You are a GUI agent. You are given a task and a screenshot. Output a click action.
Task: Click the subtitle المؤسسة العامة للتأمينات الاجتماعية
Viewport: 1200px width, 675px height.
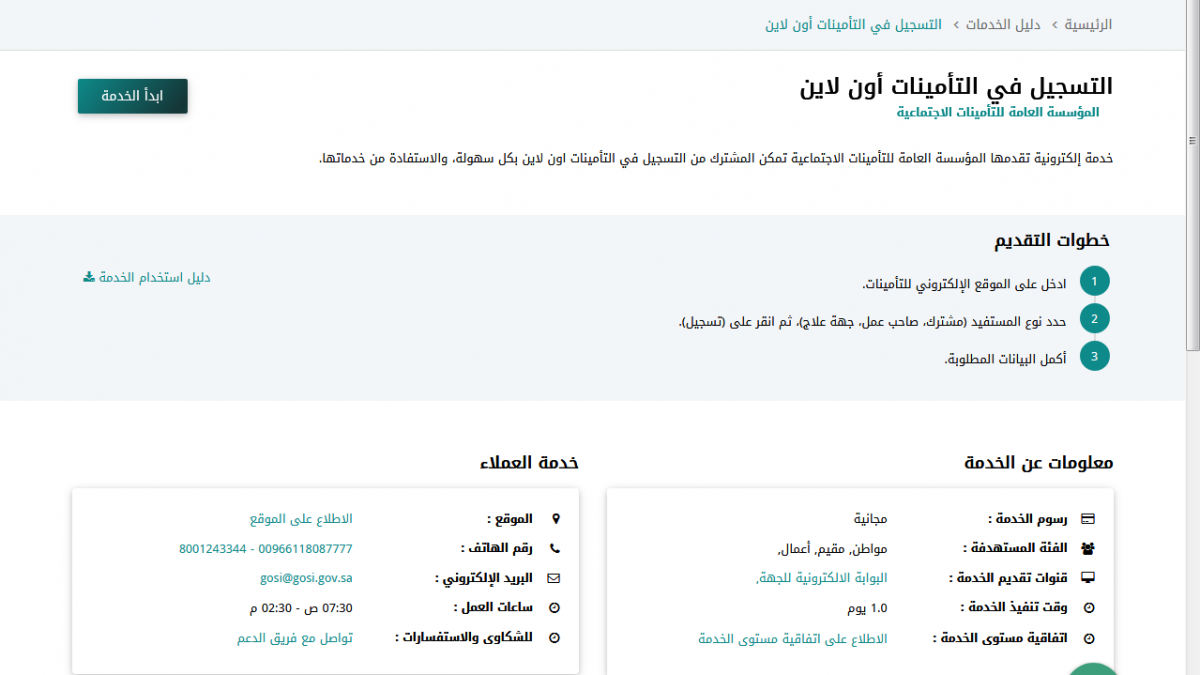pos(999,112)
